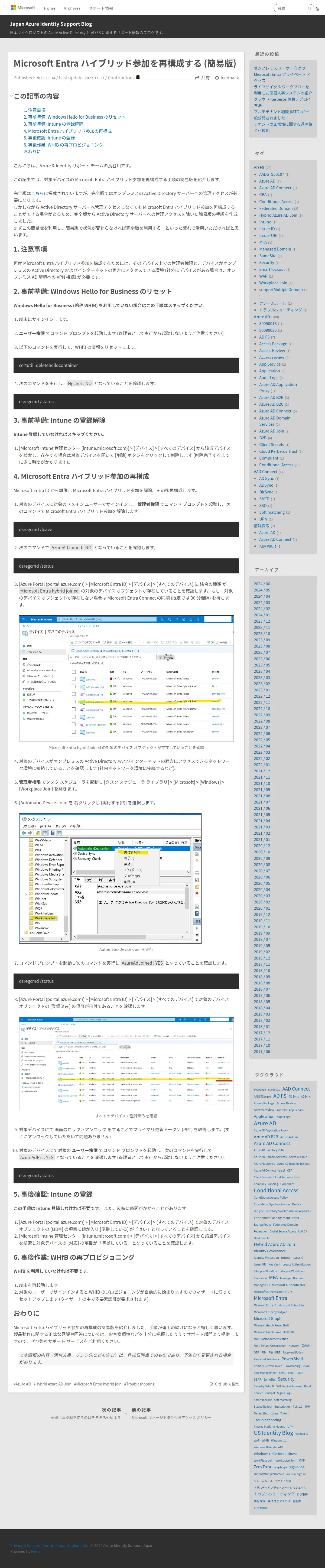Click the contributor avatar icon
The width and height of the screenshot is (325, 1568).
[138, 77]
